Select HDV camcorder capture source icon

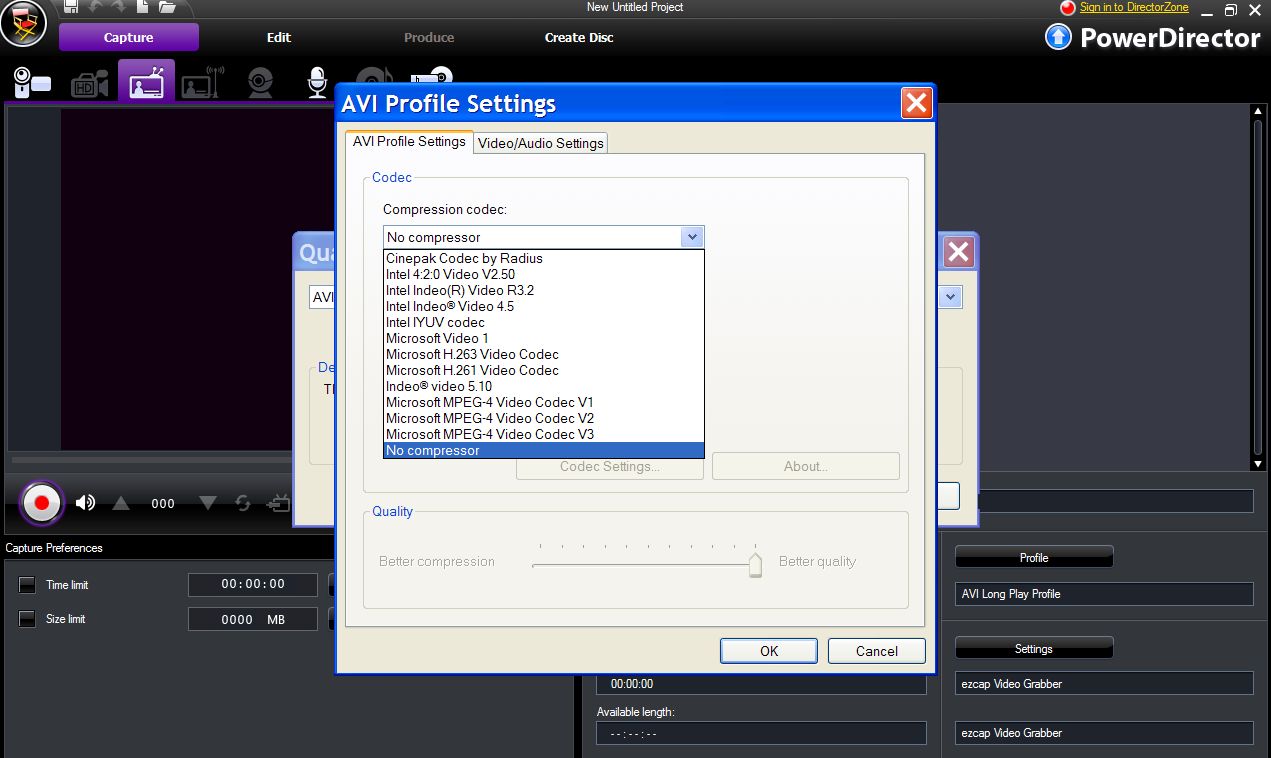pos(90,84)
